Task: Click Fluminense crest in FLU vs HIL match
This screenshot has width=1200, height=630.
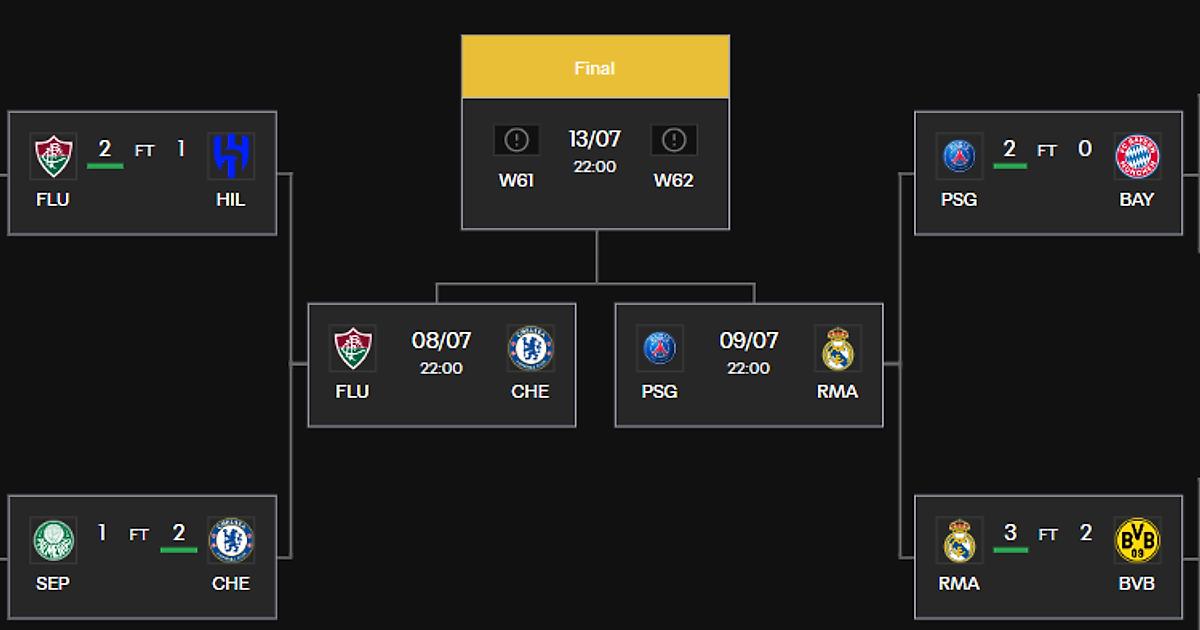Action: (52, 156)
